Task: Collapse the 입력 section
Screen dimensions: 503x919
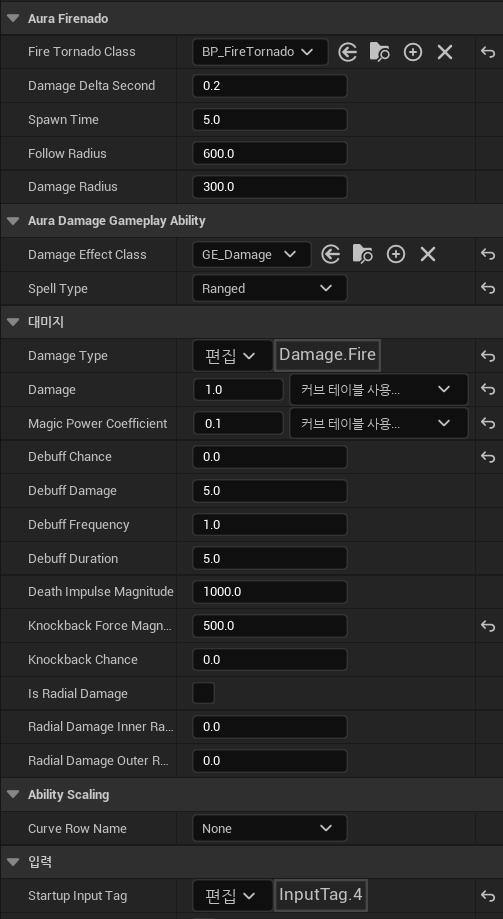Action: pos(13,862)
